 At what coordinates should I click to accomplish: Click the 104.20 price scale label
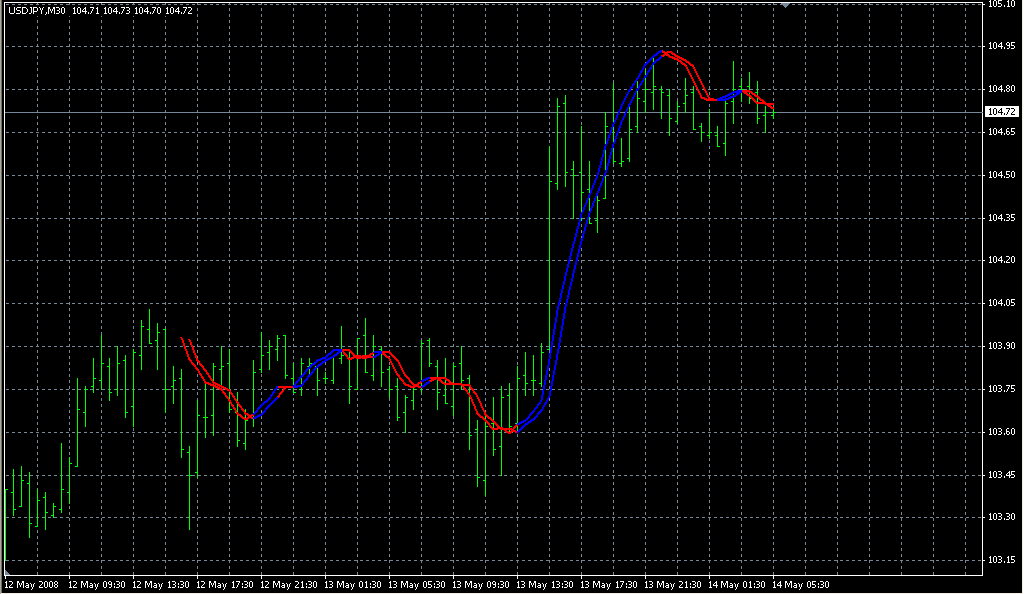(1001, 260)
